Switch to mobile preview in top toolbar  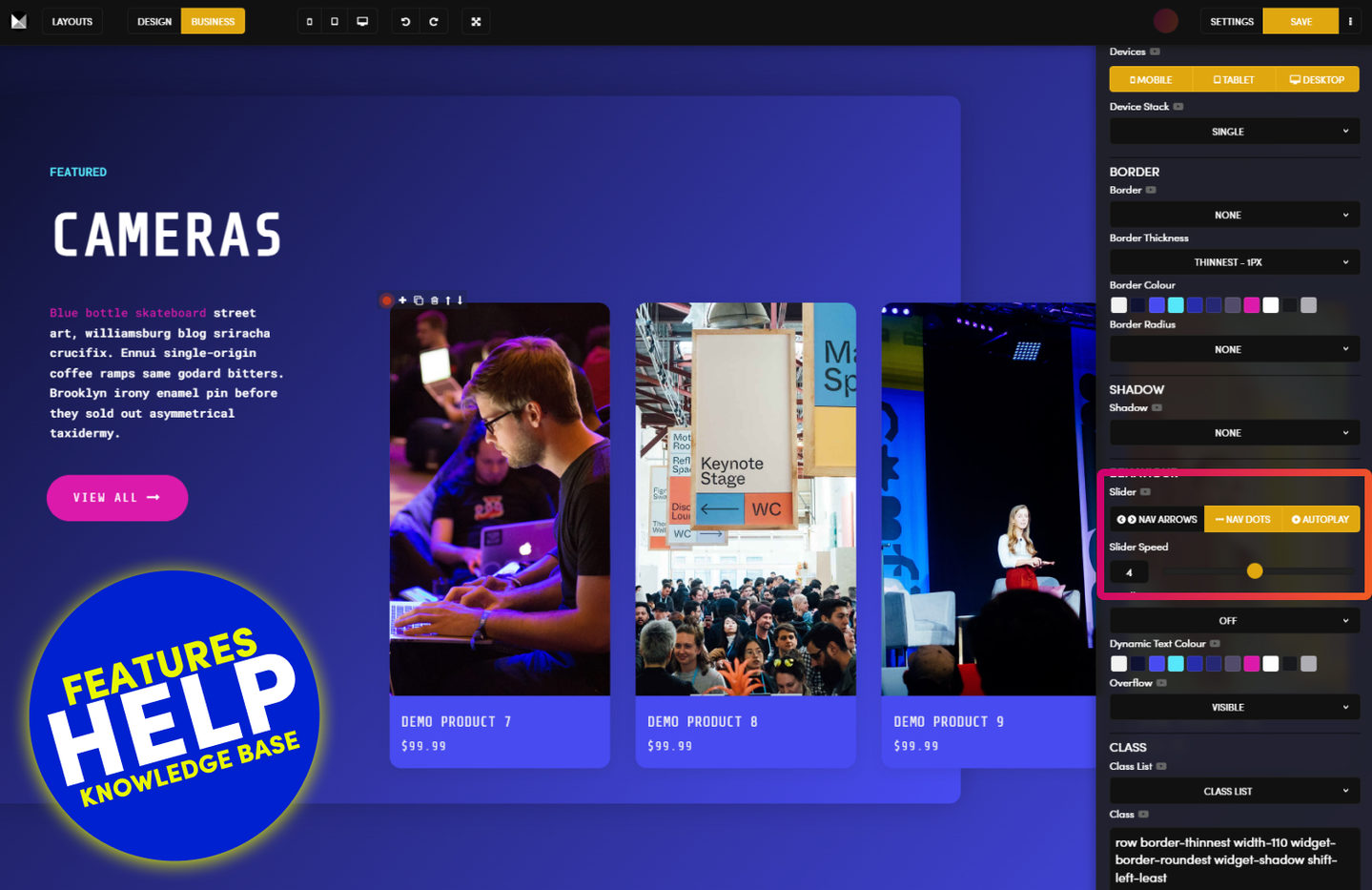point(309,21)
